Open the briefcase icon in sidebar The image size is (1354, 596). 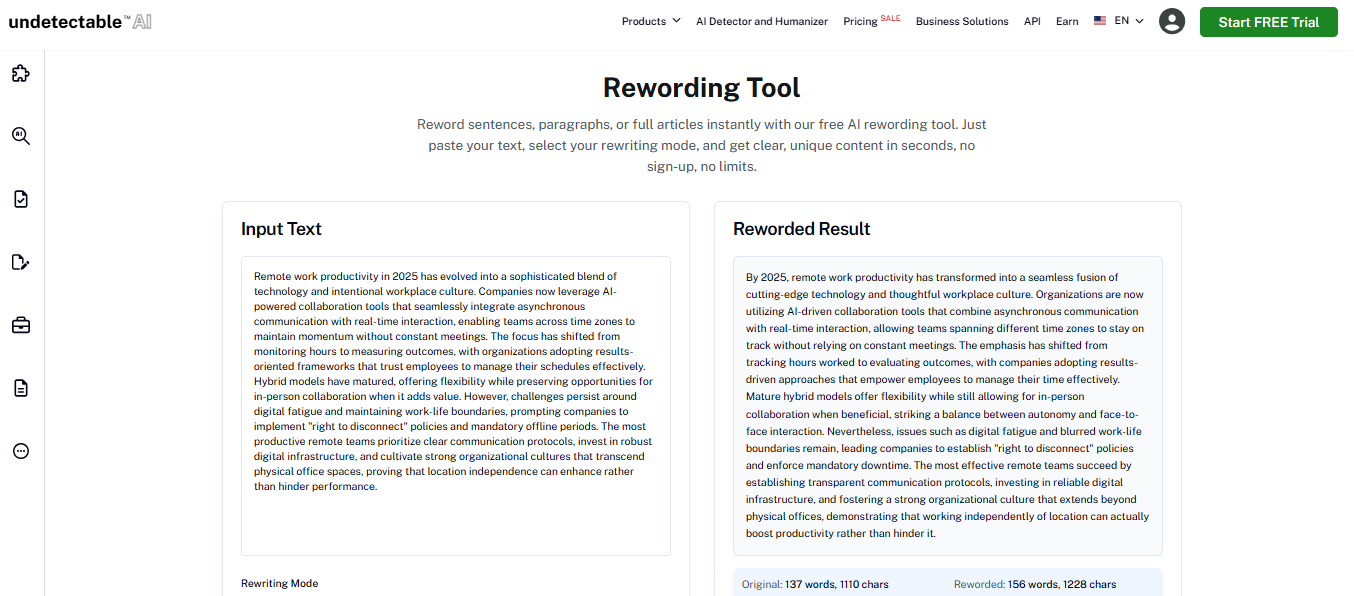(21, 325)
